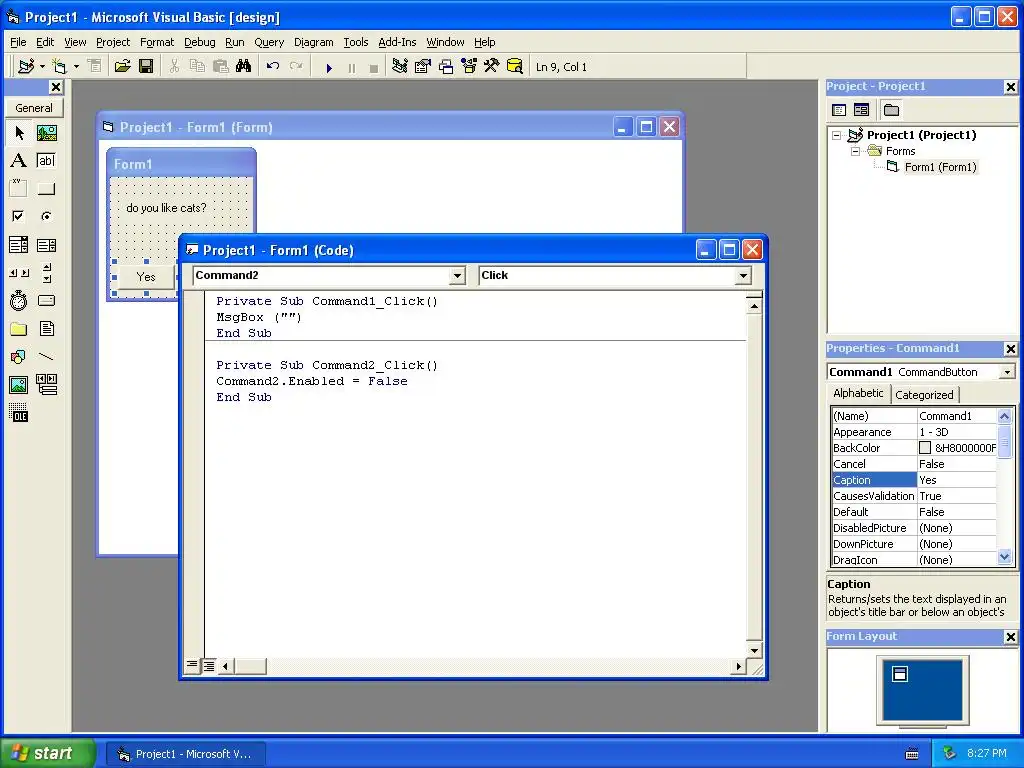Open Project Explorer from toolbar
Screen dimensions: 1024x768
[400, 67]
